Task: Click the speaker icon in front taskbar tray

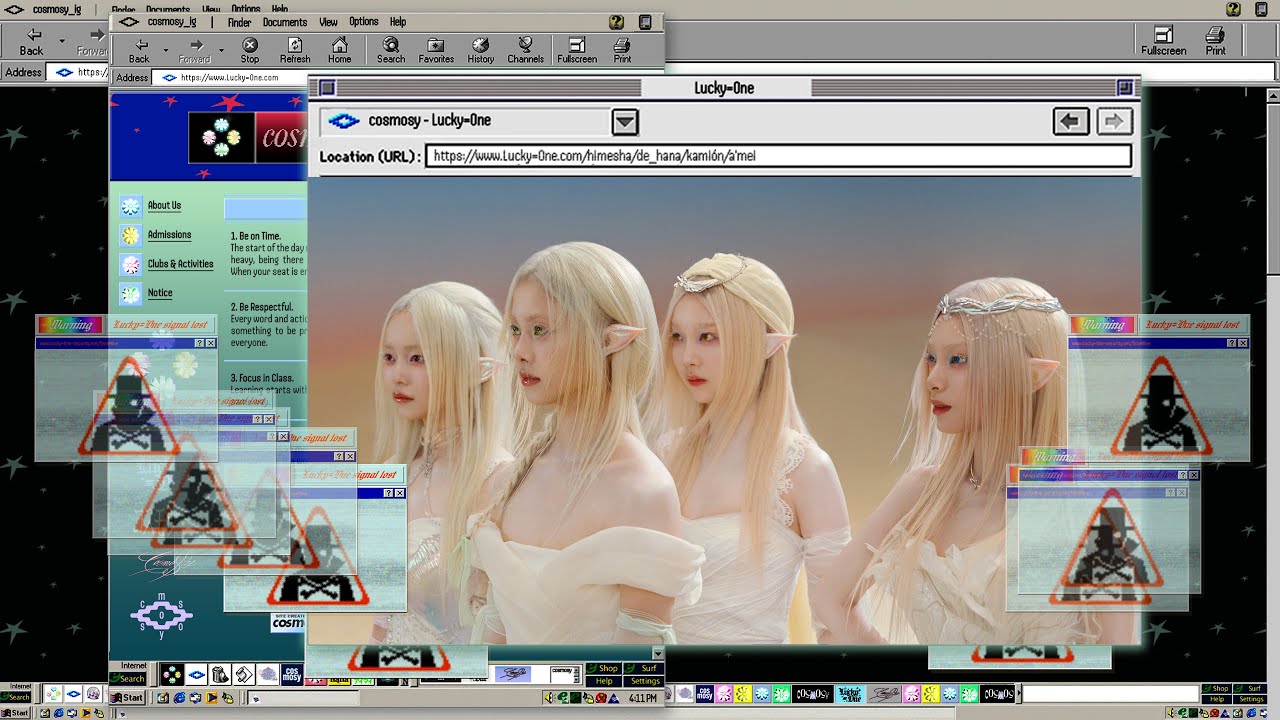Action: pos(550,698)
